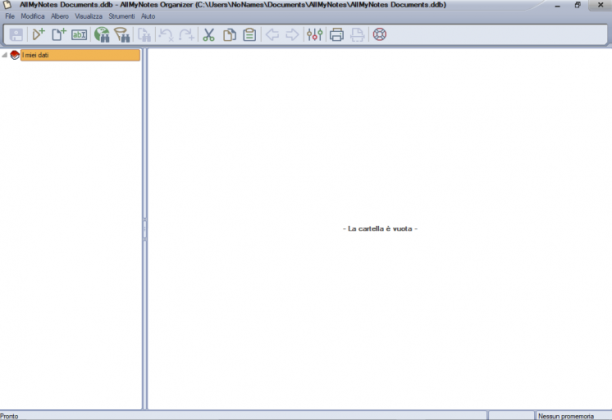Close the AllMyNotes Organizer window
The width and height of the screenshot is (612, 420).
600,5
